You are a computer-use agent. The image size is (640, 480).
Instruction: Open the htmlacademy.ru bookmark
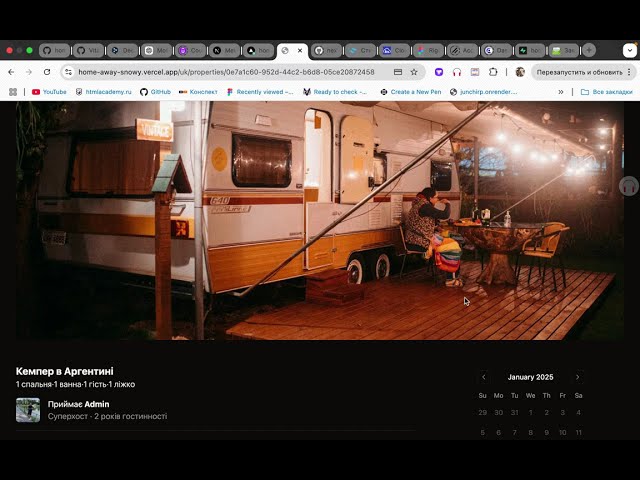(x=104, y=92)
